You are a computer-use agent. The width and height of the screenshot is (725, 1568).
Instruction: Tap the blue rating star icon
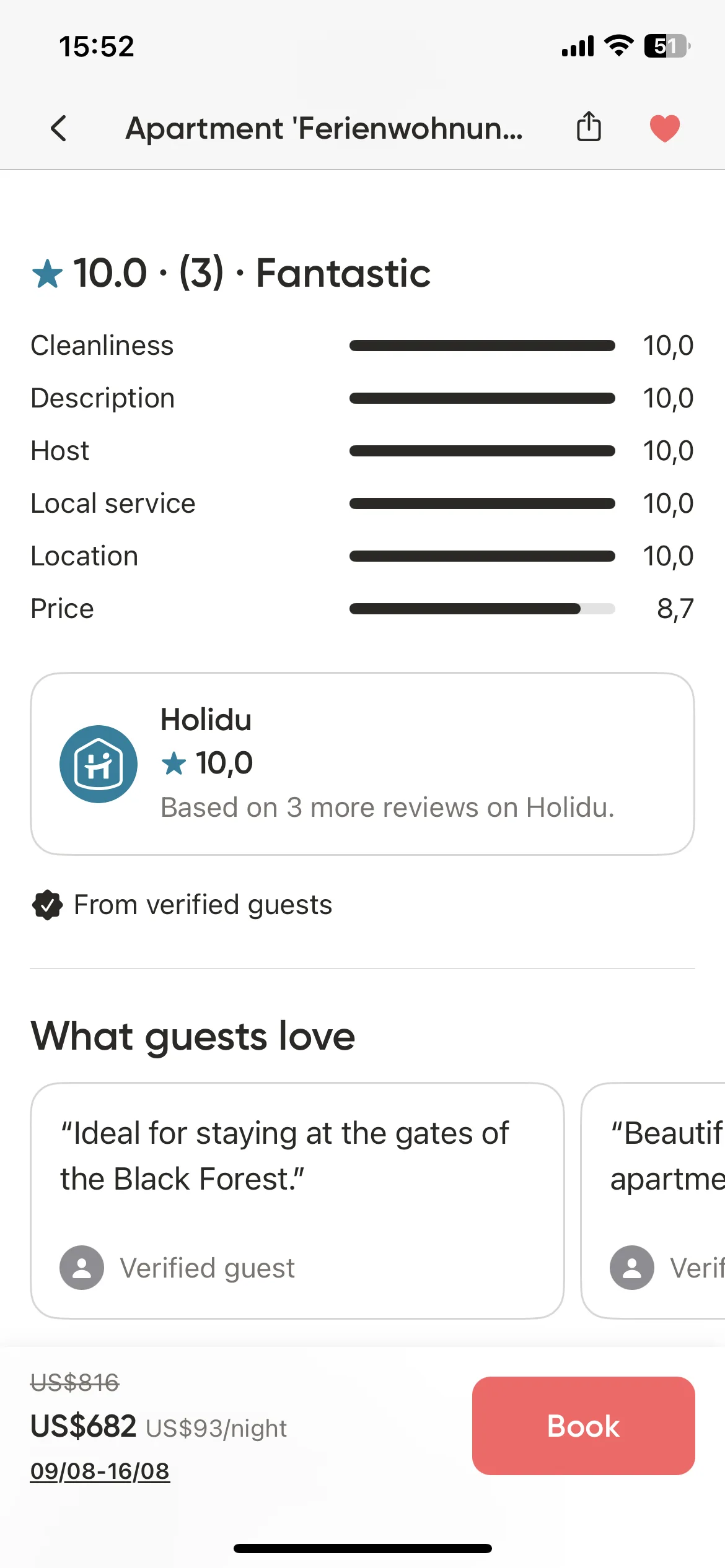[47, 274]
